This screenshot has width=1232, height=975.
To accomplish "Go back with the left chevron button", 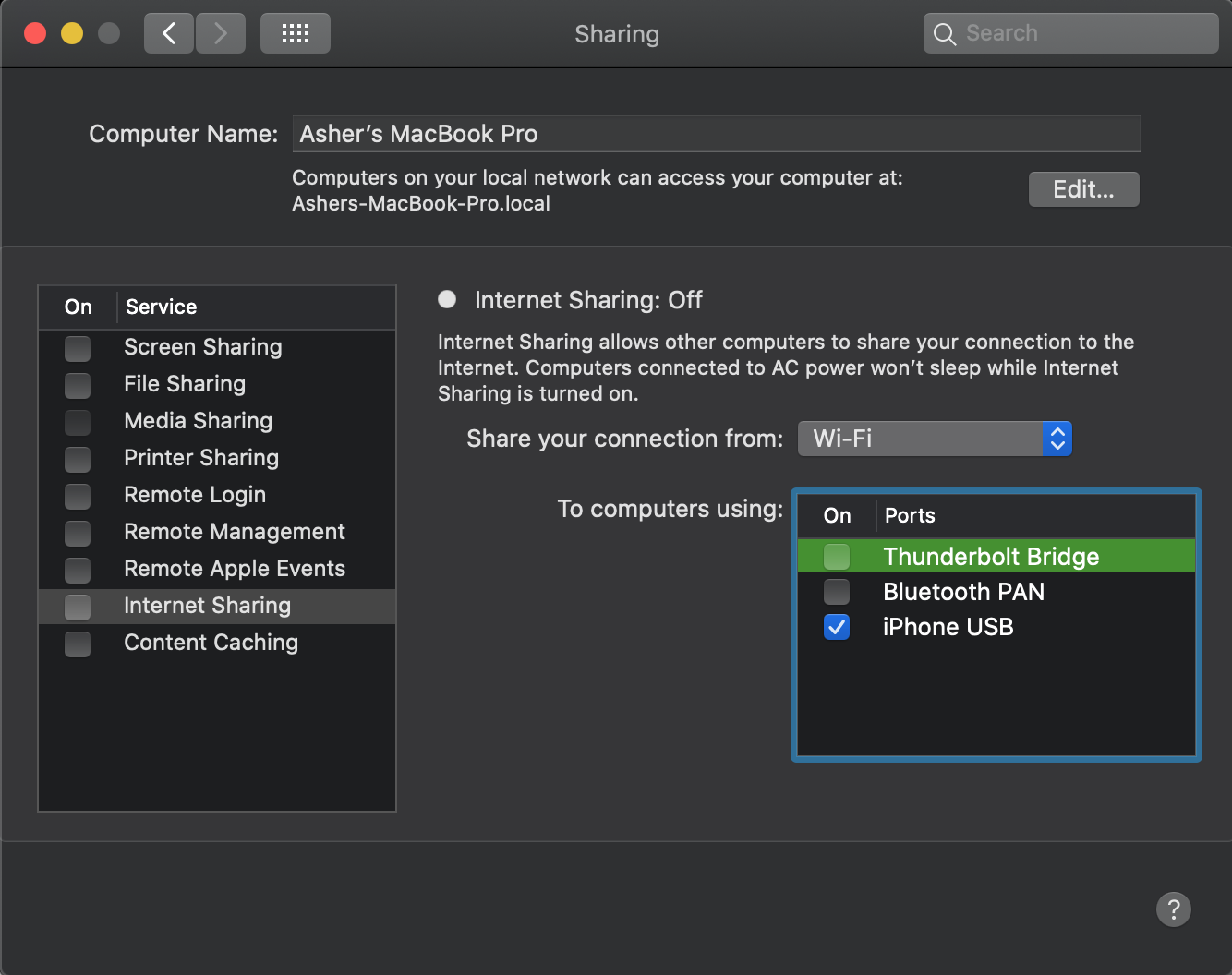I will coord(169,34).
